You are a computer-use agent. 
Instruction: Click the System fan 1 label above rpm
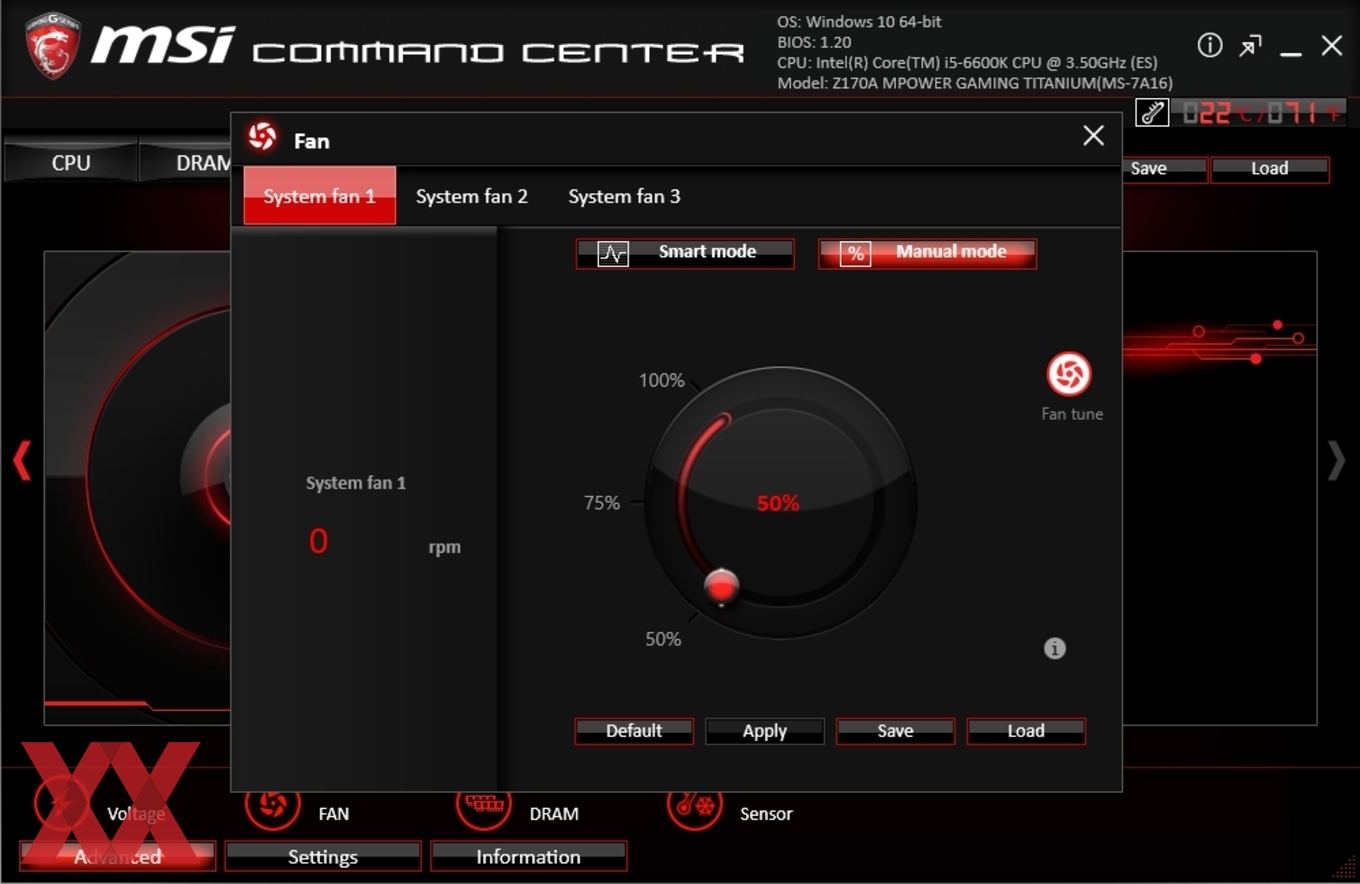coord(356,483)
